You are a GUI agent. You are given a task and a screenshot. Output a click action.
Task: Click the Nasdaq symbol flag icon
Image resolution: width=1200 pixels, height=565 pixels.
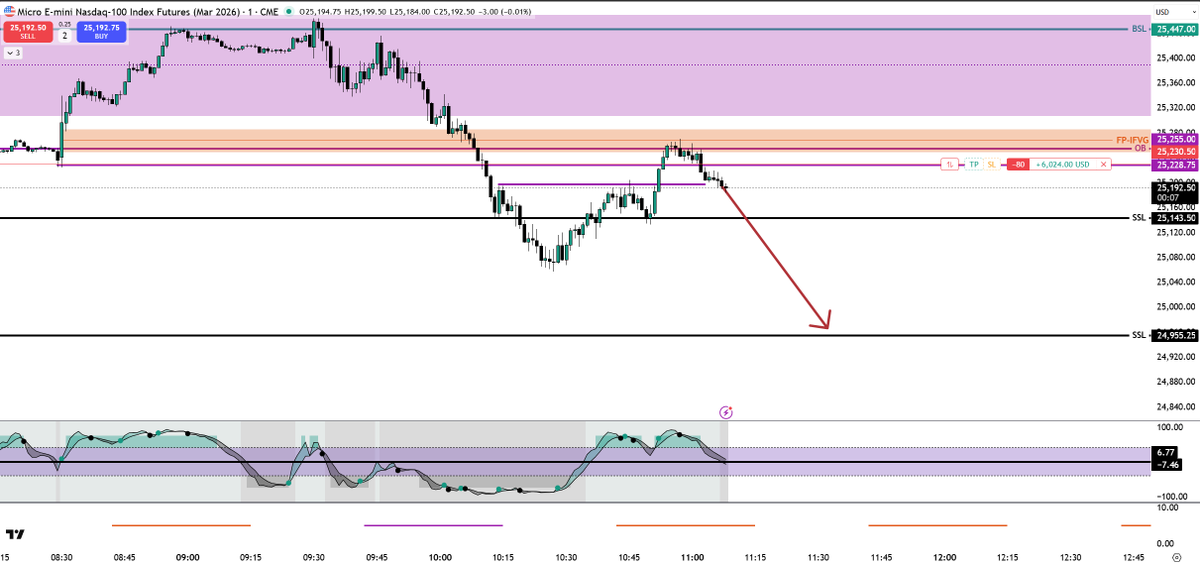(9, 12)
